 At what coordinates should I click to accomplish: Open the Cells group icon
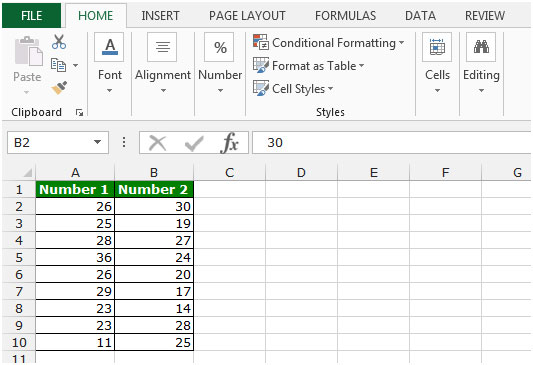(x=437, y=47)
